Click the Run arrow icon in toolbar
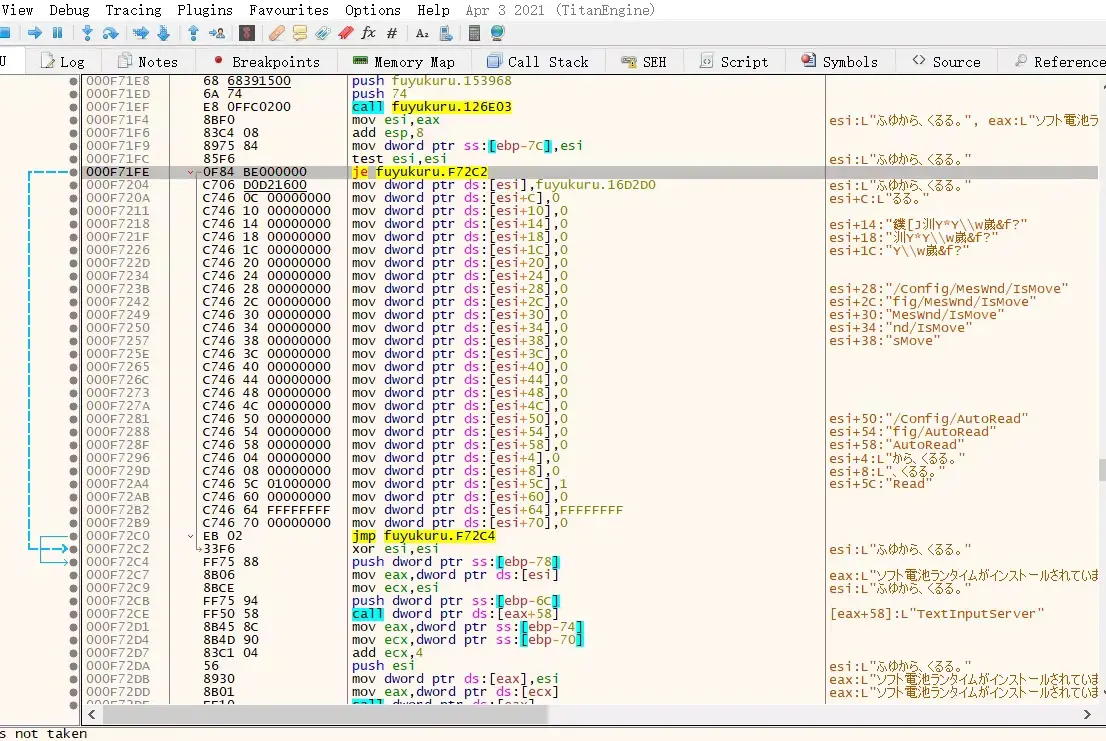Viewport: 1106px width, 741px height. (x=35, y=32)
